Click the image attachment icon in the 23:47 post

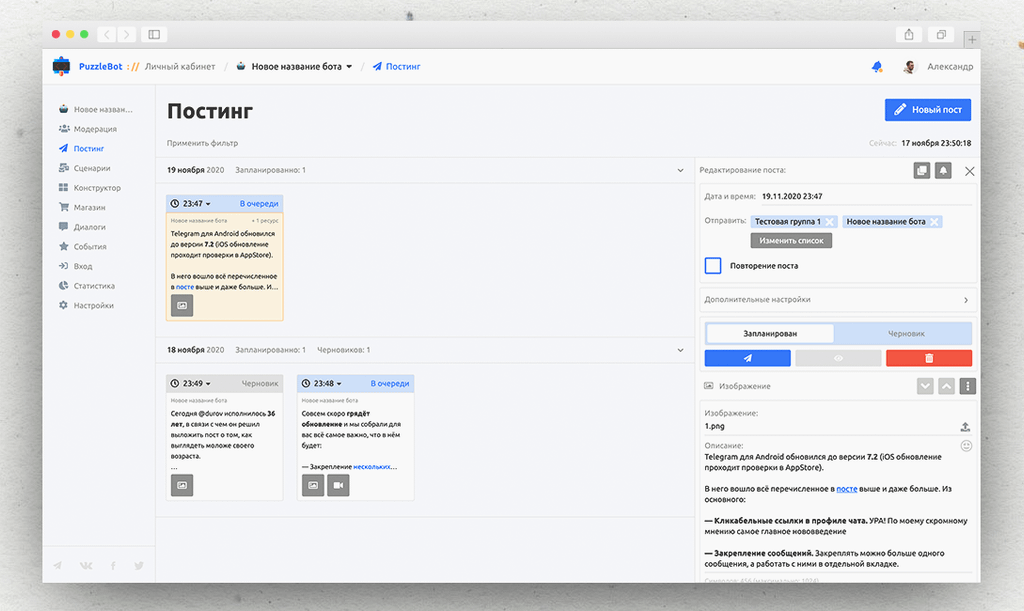click(182, 306)
